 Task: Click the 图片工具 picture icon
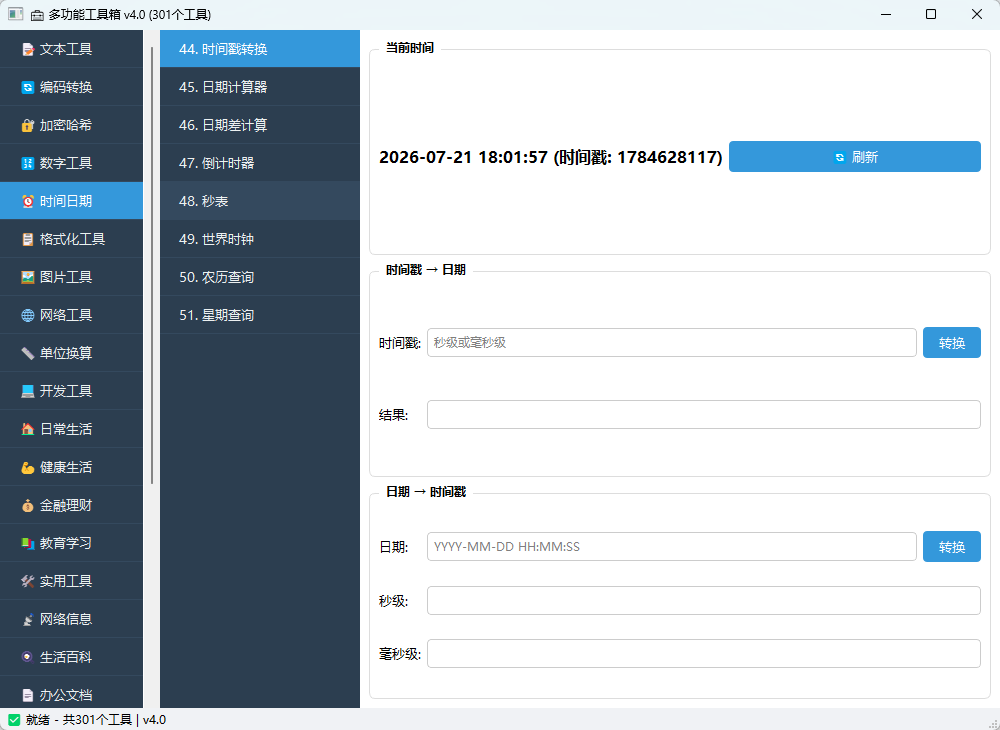click(x=27, y=277)
